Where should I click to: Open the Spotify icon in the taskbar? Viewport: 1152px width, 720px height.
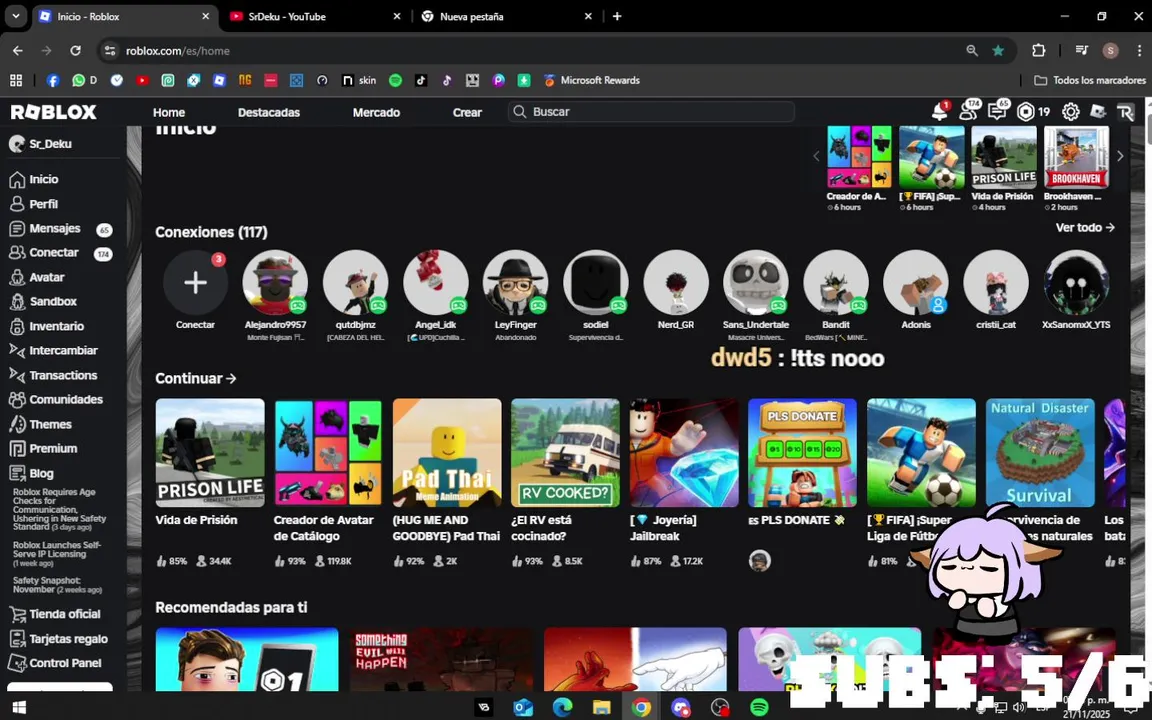(759, 707)
